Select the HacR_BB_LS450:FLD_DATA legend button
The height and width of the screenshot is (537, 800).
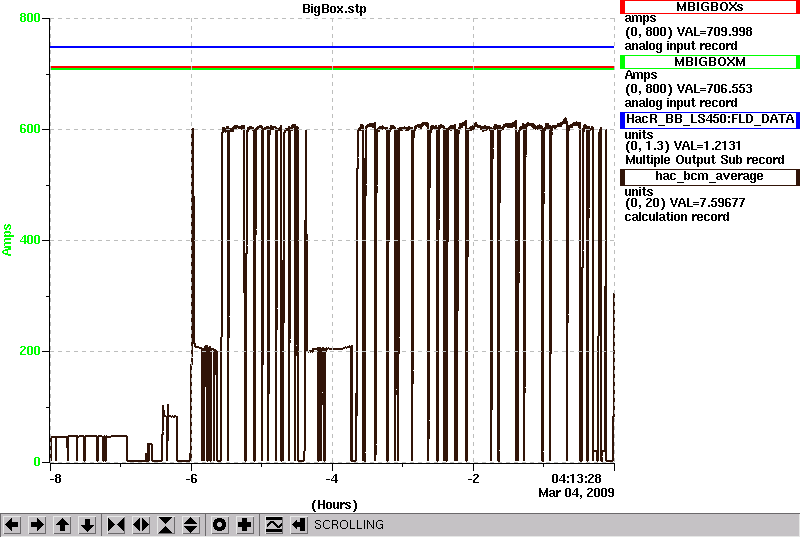tap(709, 119)
